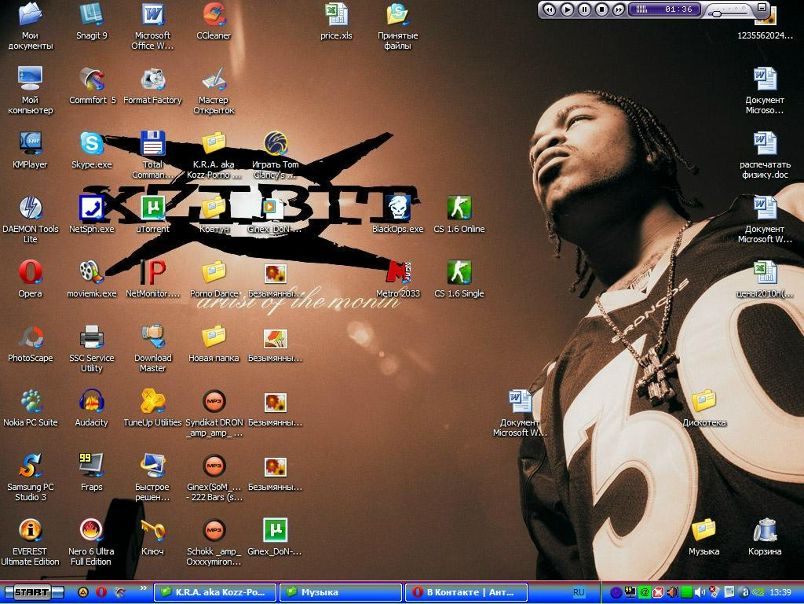
Task: Open the Metro 2033 game shortcut
Action: (x=397, y=272)
